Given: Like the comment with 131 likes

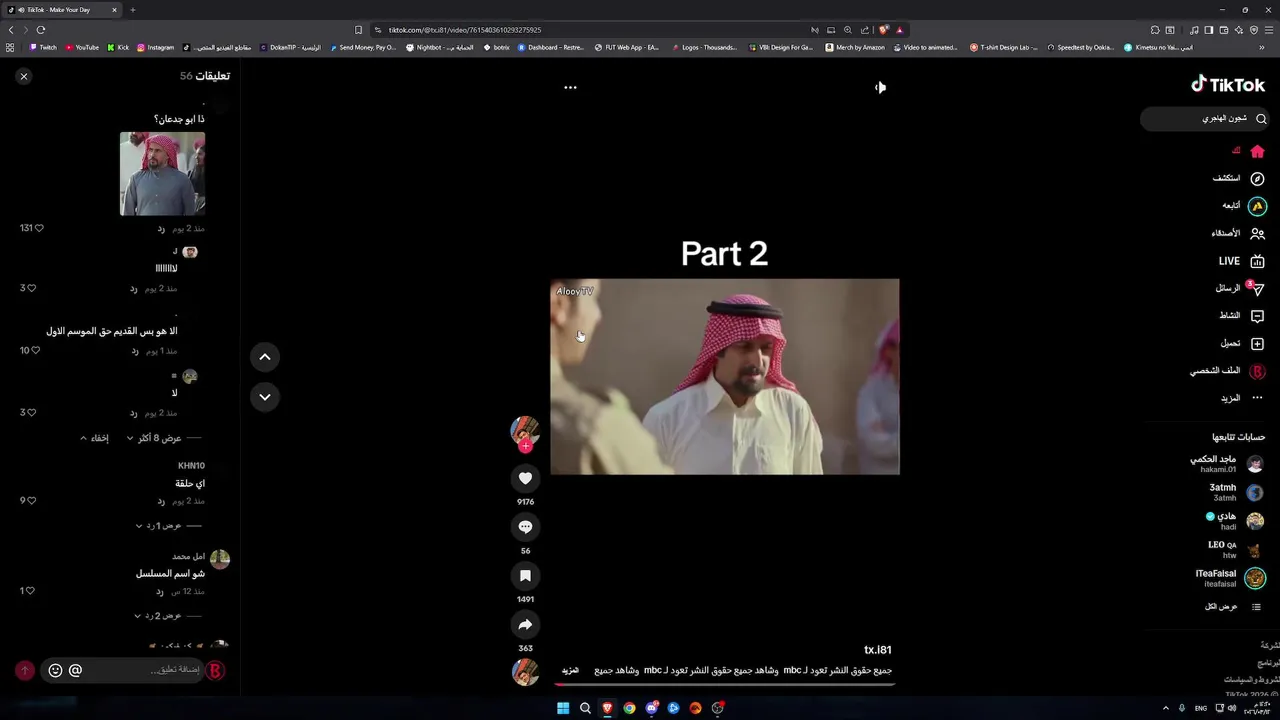Looking at the screenshot, I should pos(38,228).
